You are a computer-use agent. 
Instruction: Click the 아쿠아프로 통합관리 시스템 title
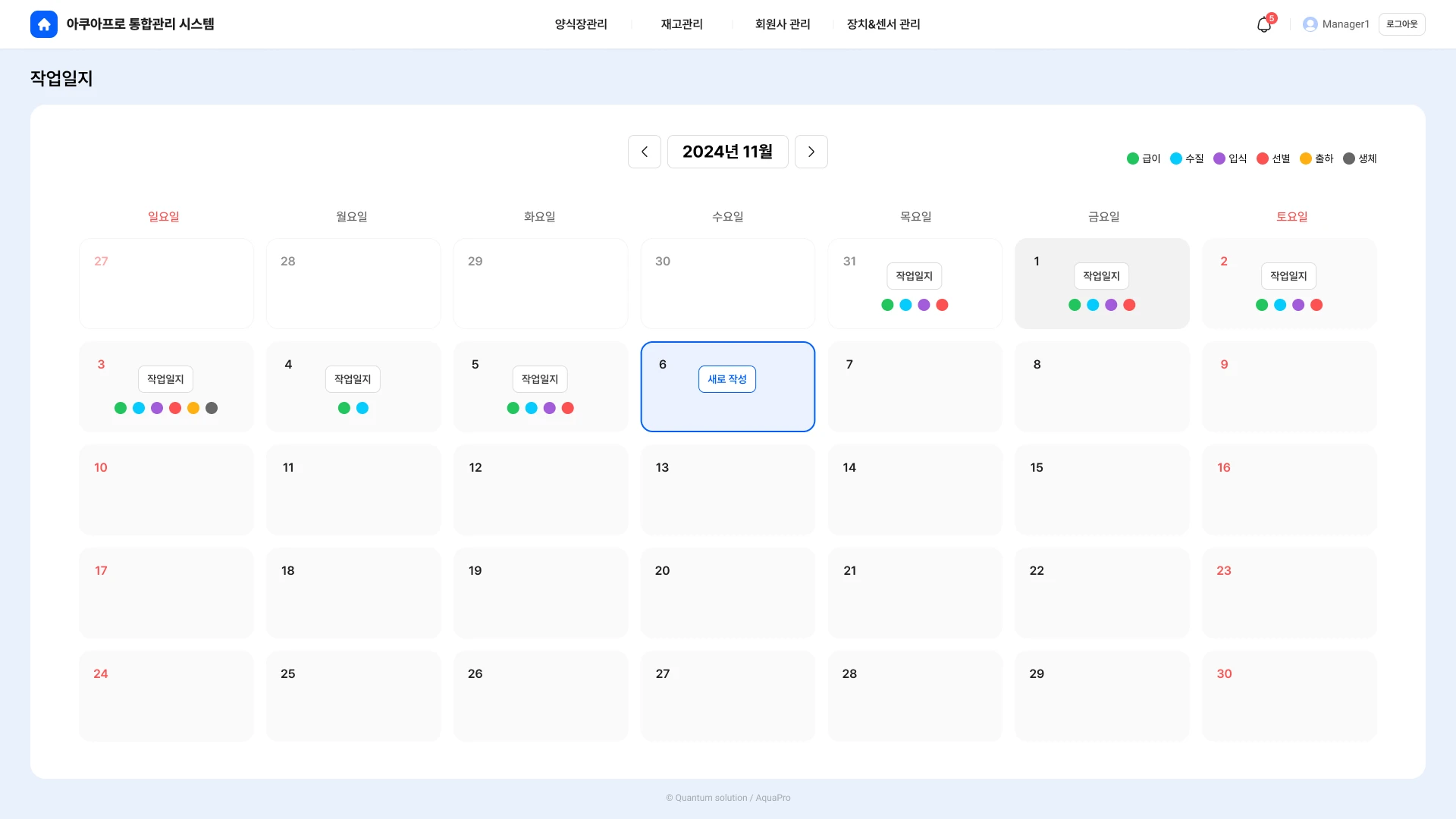pyautogui.click(x=140, y=24)
